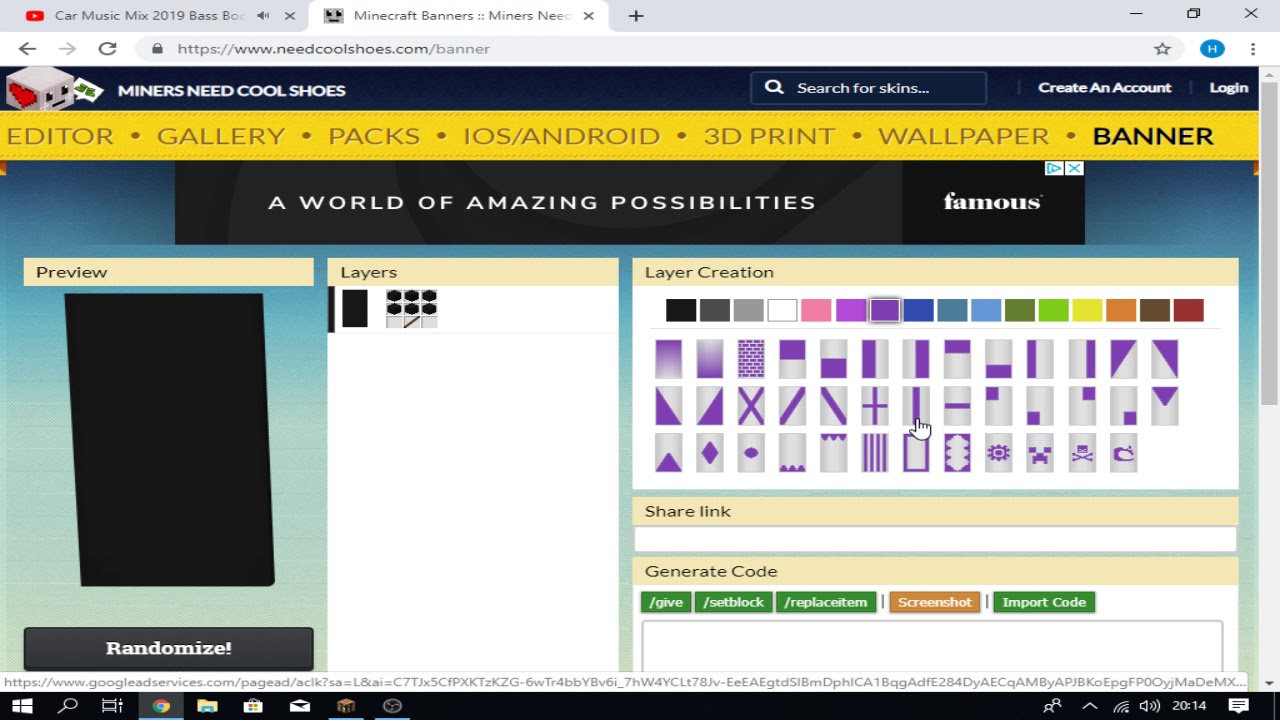
Task: Select the plain rectangular border pattern
Action: [x=916, y=454]
